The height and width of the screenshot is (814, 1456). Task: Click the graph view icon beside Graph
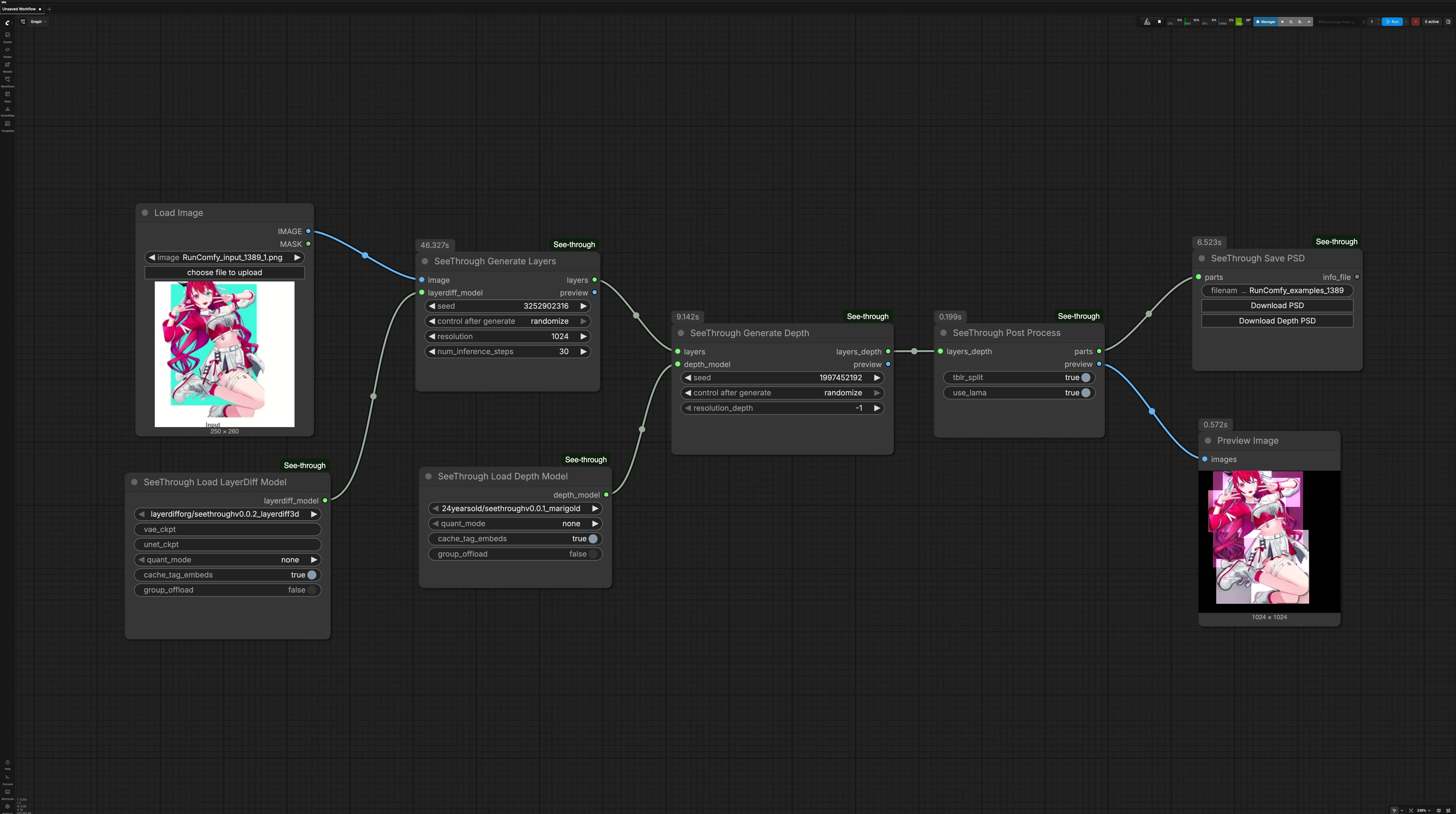pyautogui.click(x=23, y=21)
